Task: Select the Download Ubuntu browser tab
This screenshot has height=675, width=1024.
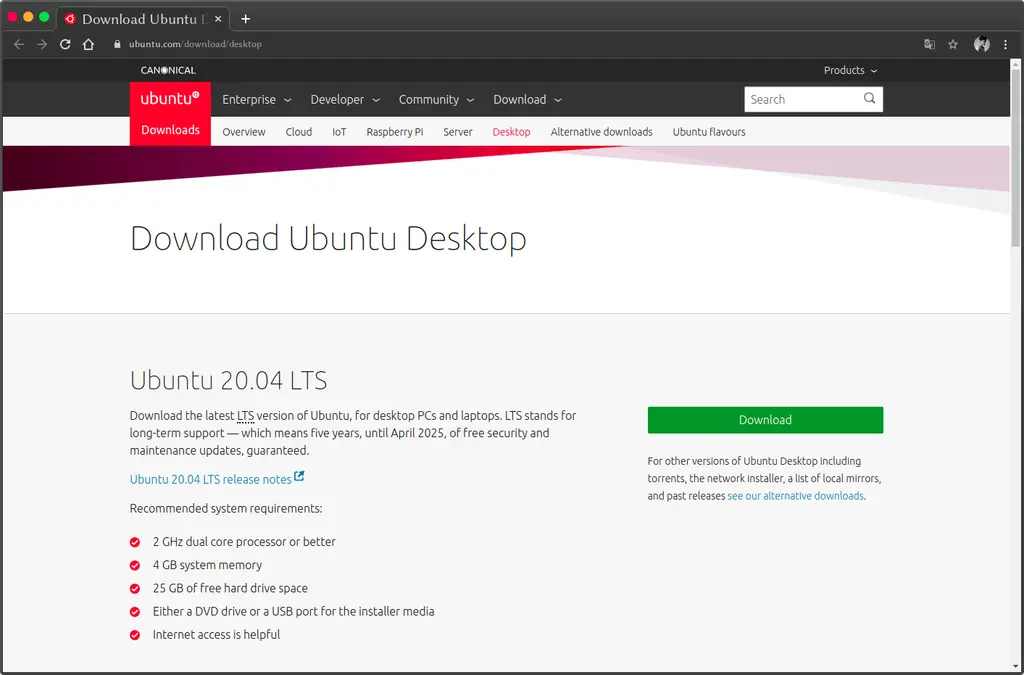Action: 142,19
